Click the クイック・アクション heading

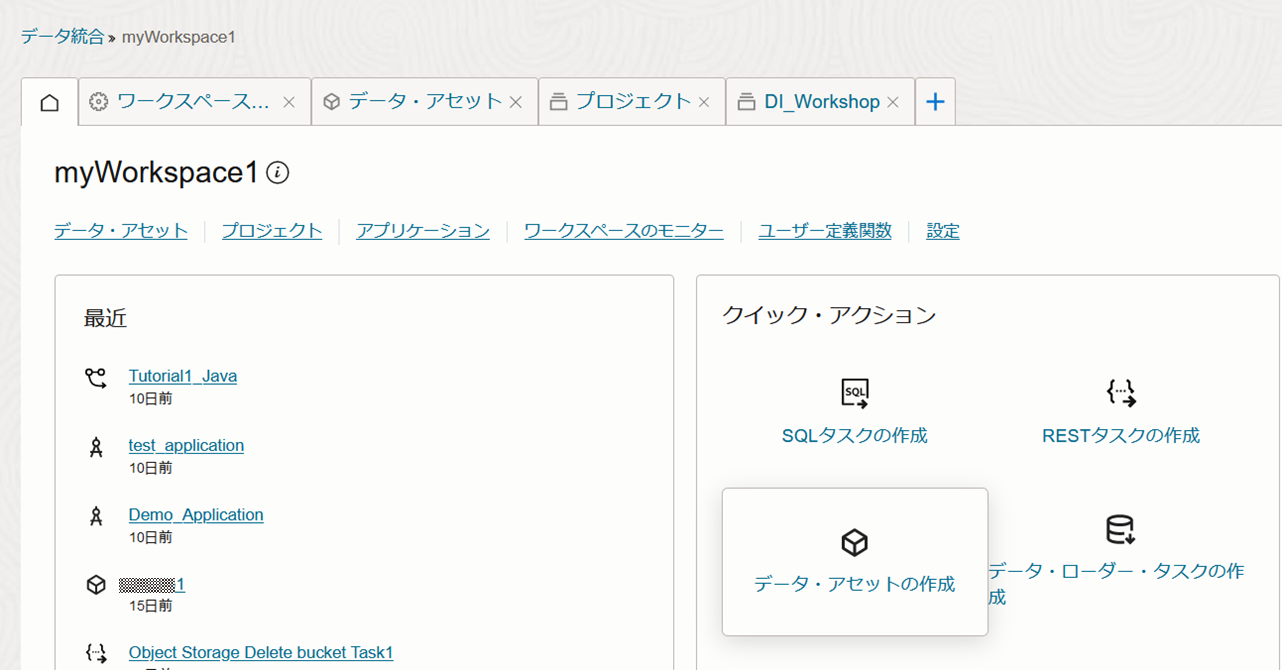pos(829,316)
